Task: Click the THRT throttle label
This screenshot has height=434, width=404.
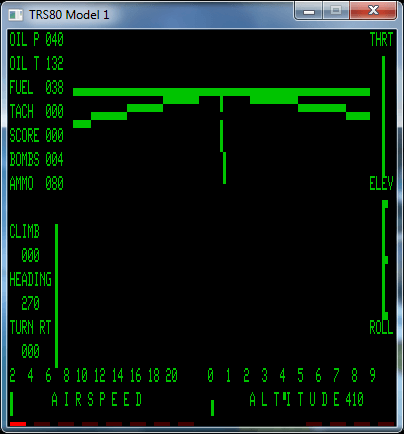Action: click(x=381, y=40)
